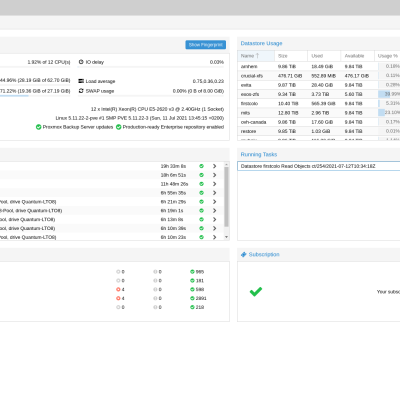The height and width of the screenshot is (400, 400).
Task: Click the grey error icon in the 985 row
Action: 118,272
